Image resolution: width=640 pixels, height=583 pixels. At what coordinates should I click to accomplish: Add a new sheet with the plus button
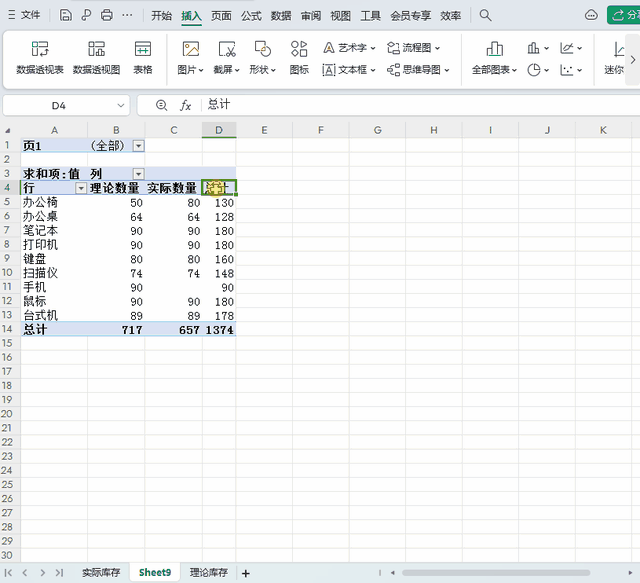[246, 573]
